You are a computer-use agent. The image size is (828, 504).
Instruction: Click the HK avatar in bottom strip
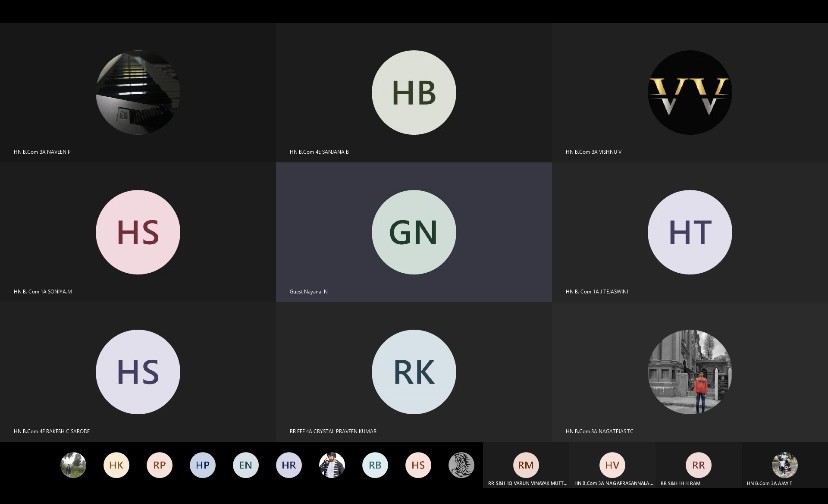click(x=117, y=465)
